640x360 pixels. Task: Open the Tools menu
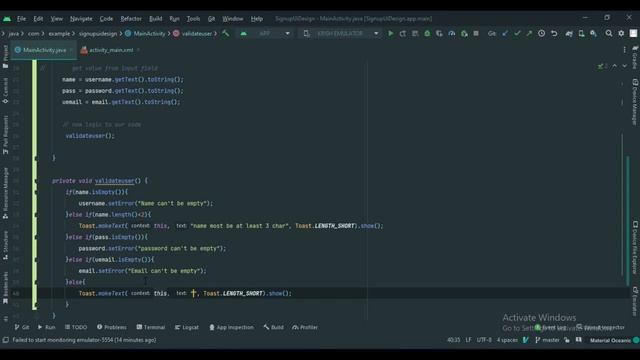(x=193, y=19)
